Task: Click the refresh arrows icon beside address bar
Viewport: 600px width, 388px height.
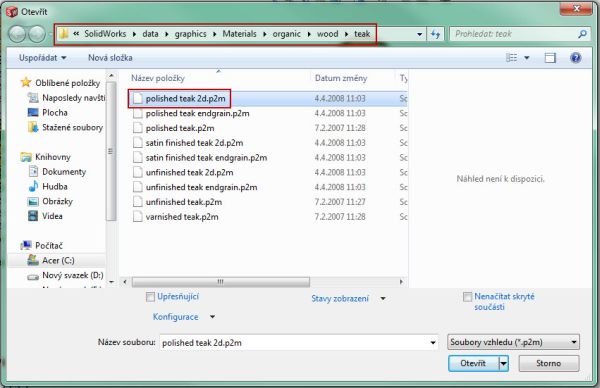Action: point(435,34)
